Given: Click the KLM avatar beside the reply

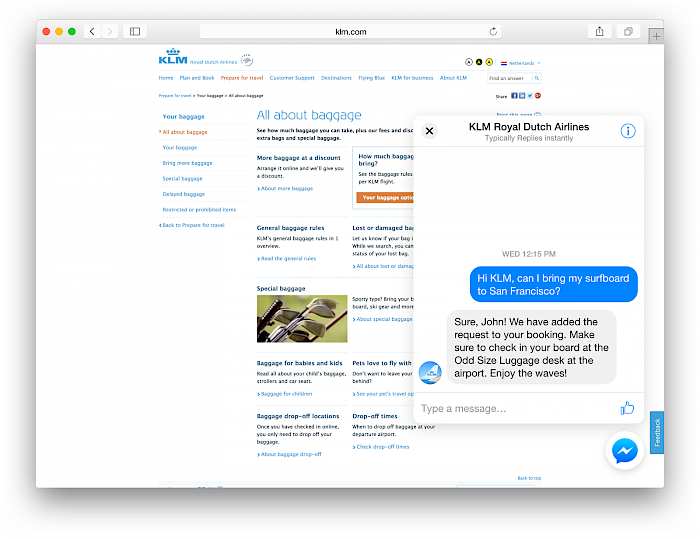Looking at the screenshot, I should tap(430, 372).
